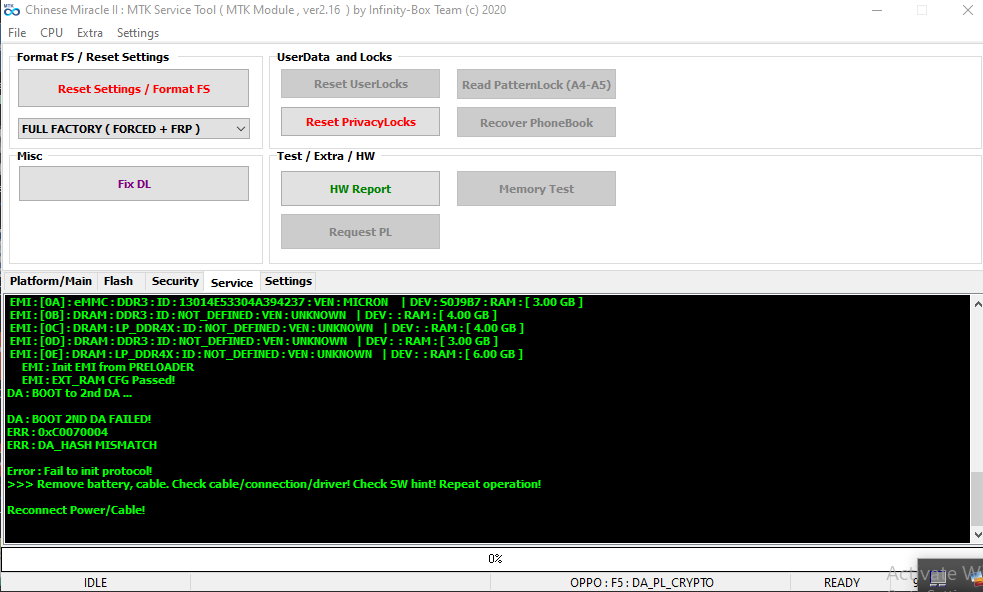983x592 pixels.
Task: Click the log scrollbar up arrow
Action: [977, 304]
